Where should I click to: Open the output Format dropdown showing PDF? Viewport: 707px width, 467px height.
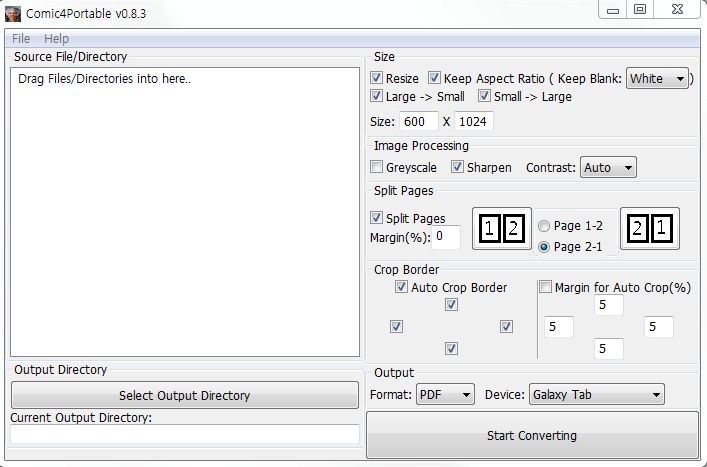coord(445,394)
